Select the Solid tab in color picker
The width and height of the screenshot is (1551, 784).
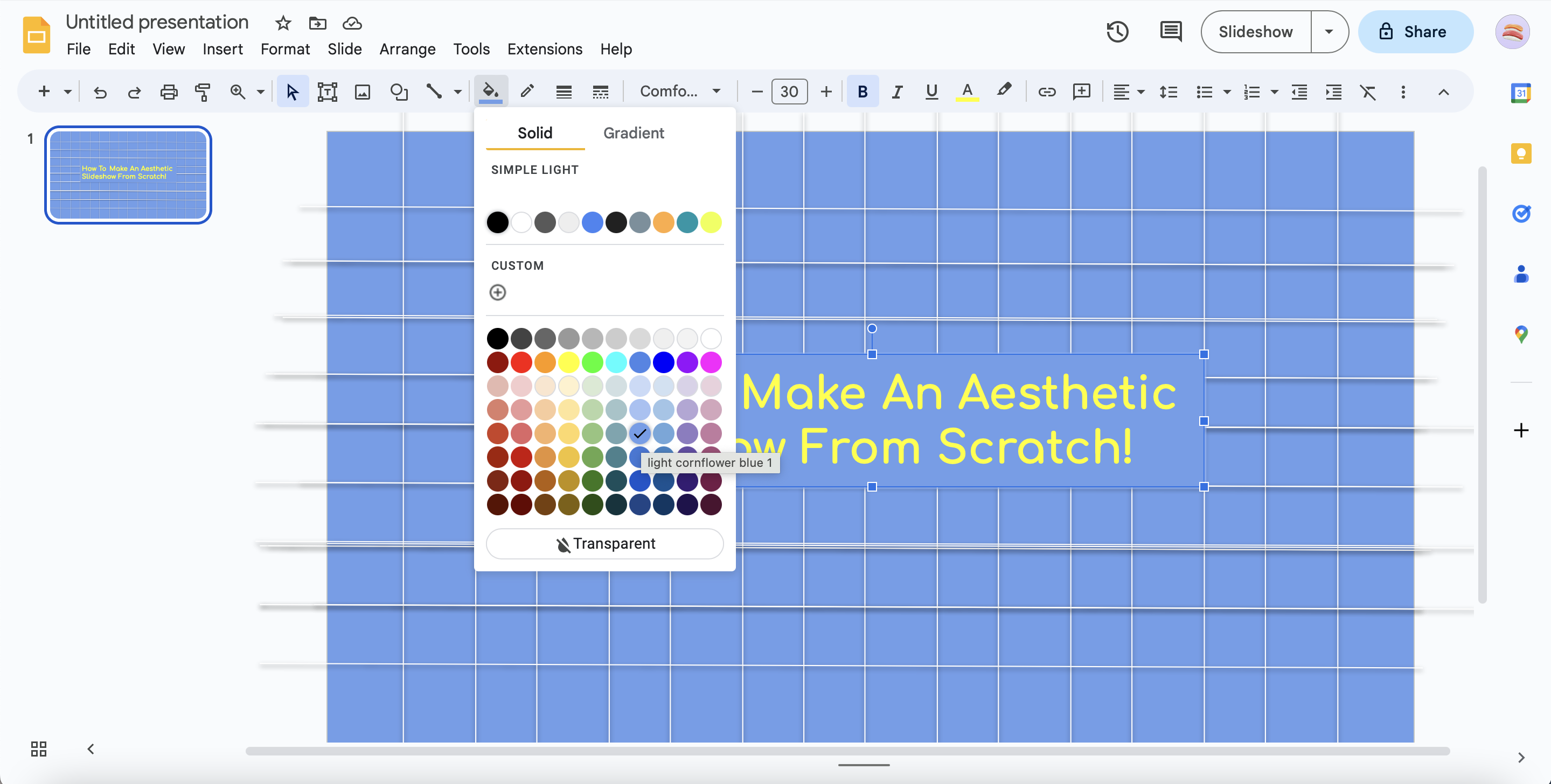pos(534,133)
